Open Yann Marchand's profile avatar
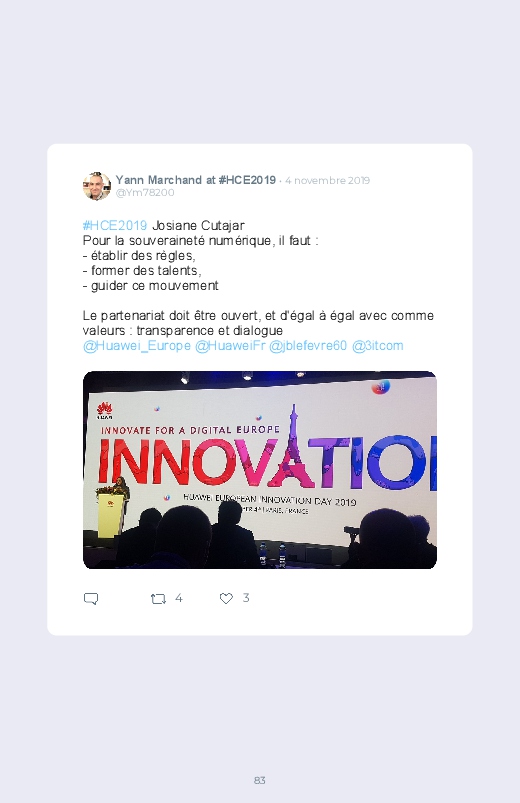Image resolution: width=520 pixels, height=803 pixels. [x=97, y=186]
